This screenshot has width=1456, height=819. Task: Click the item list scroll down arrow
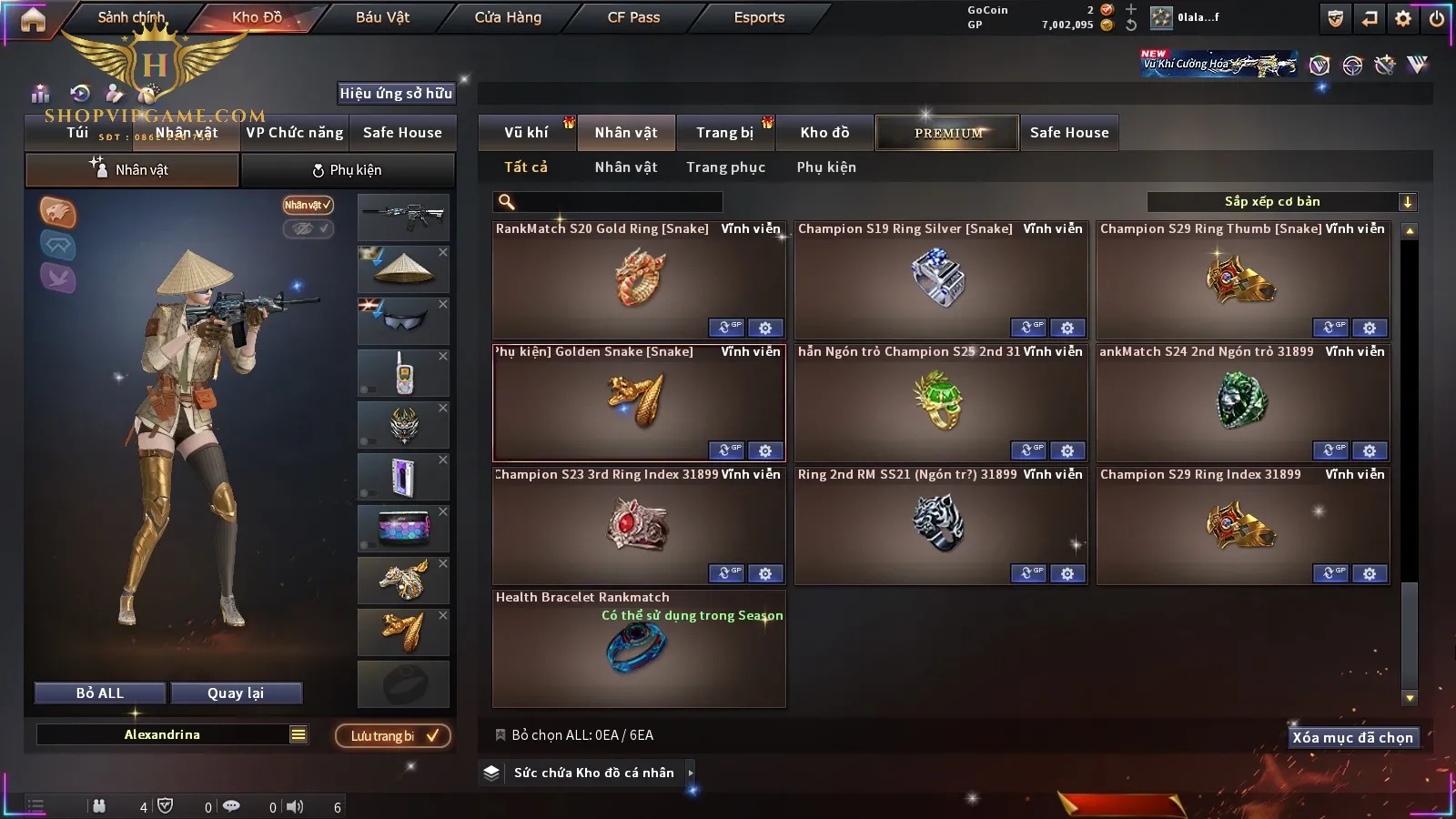click(x=1410, y=698)
